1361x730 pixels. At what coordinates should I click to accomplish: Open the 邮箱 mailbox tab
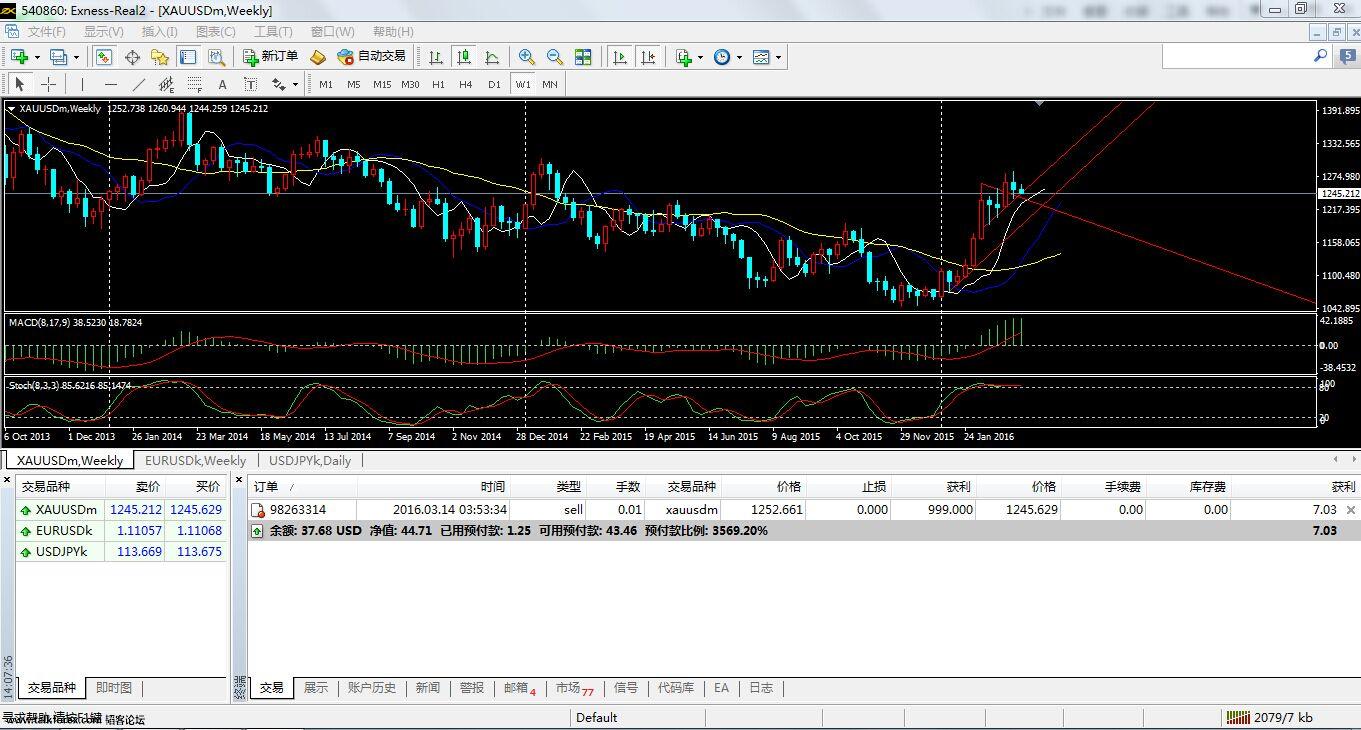click(x=519, y=688)
